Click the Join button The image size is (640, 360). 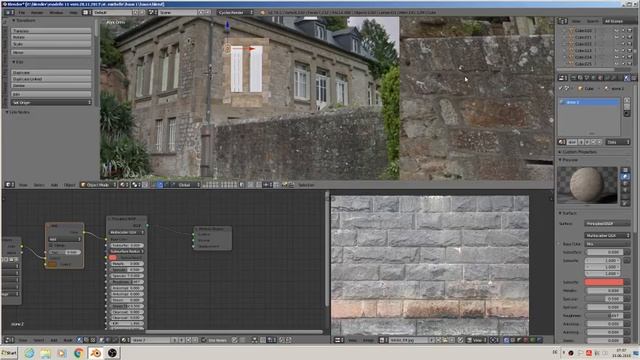point(51,94)
